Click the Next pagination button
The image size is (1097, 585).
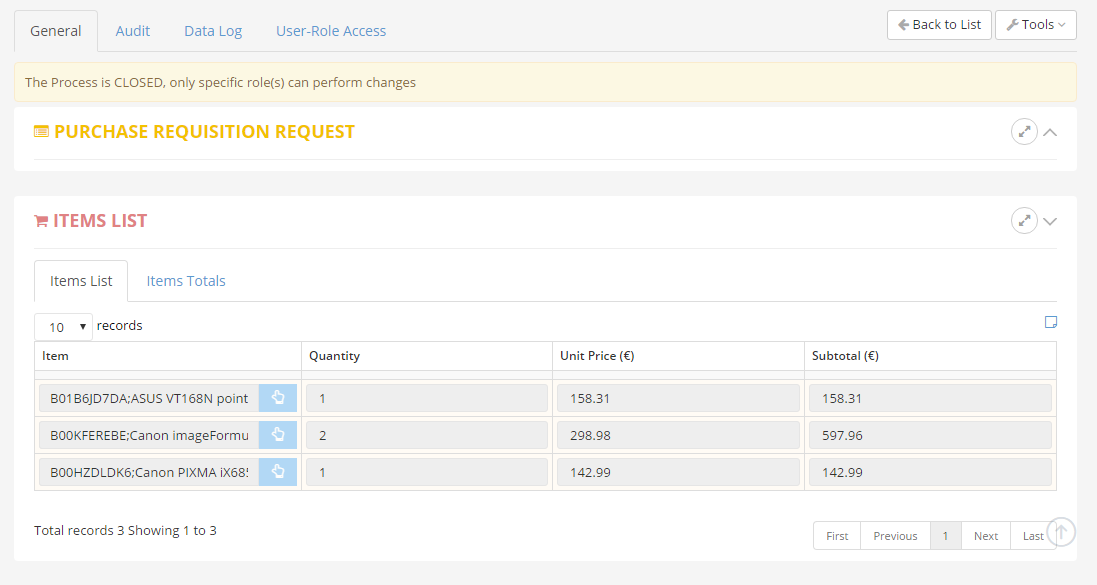(x=985, y=536)
